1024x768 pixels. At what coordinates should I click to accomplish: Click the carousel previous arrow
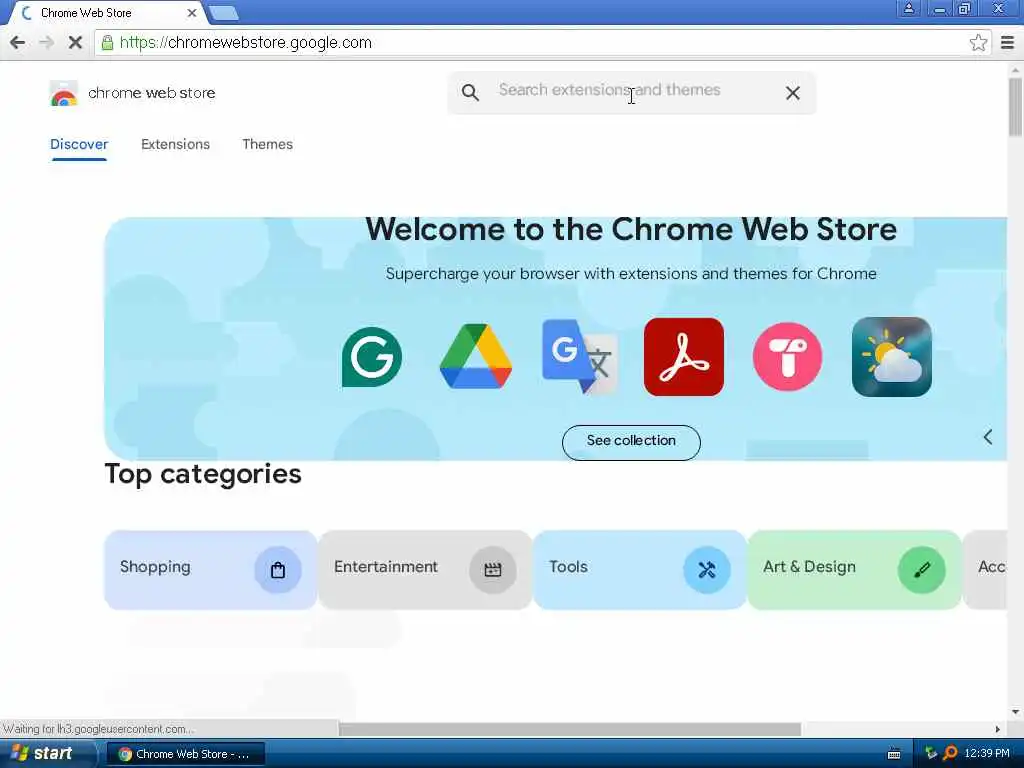(x=987, y=437)
